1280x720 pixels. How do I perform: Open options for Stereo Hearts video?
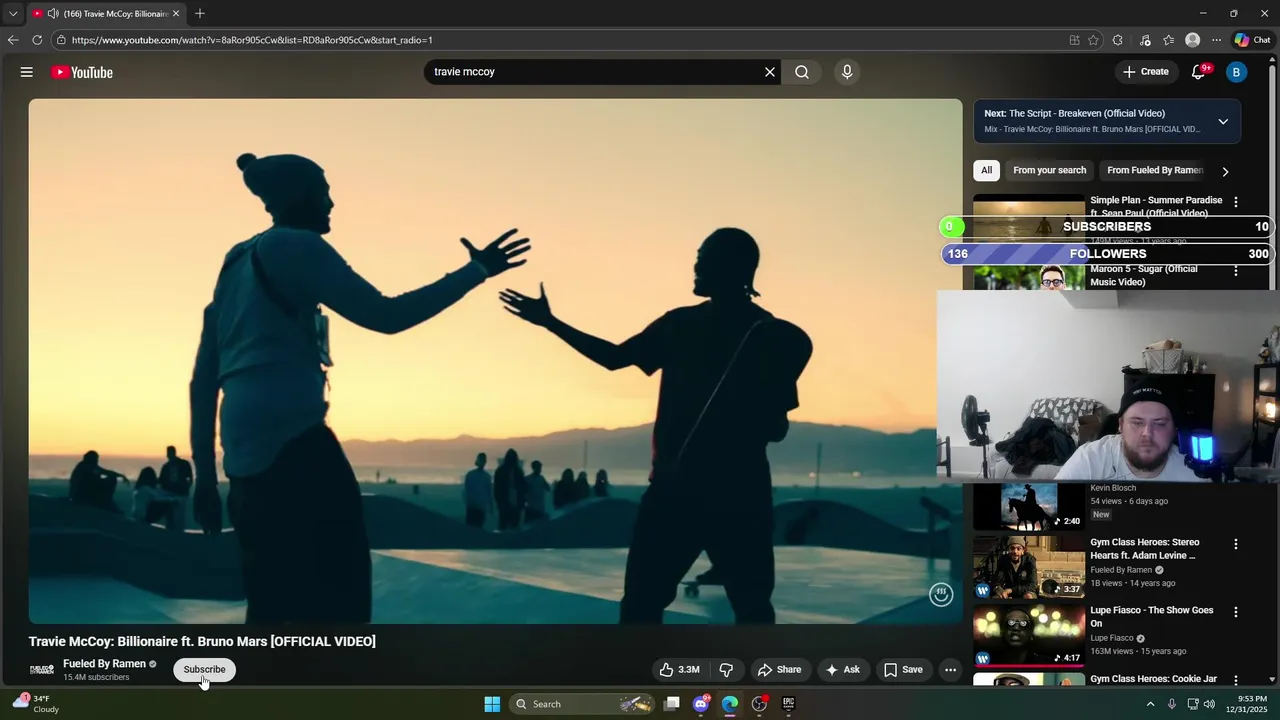(1236, 544)
